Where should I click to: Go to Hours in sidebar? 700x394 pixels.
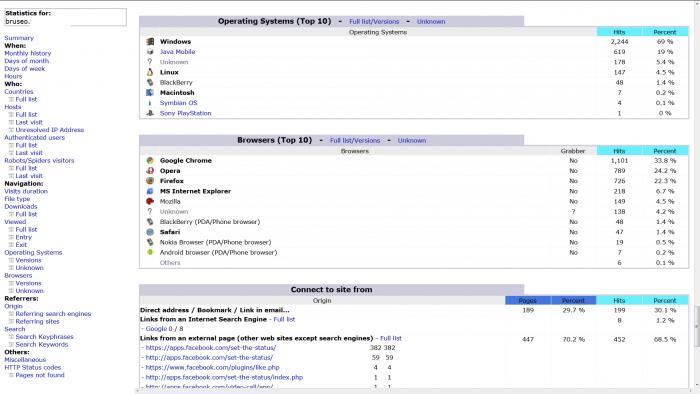click(x=13, y=76)
